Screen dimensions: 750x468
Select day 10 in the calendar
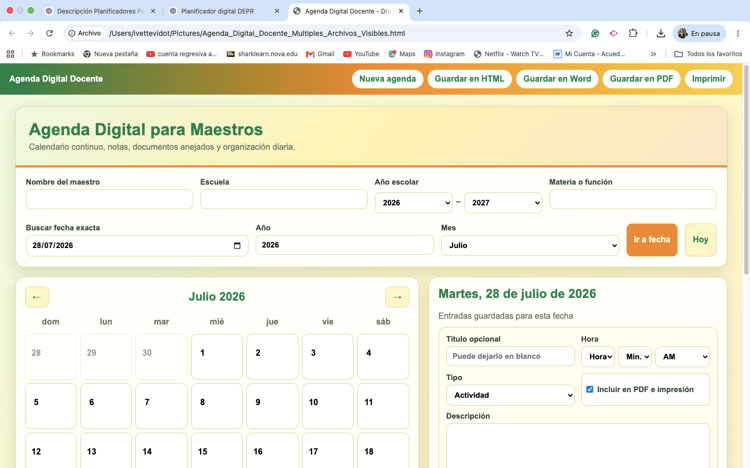point(328,406)
